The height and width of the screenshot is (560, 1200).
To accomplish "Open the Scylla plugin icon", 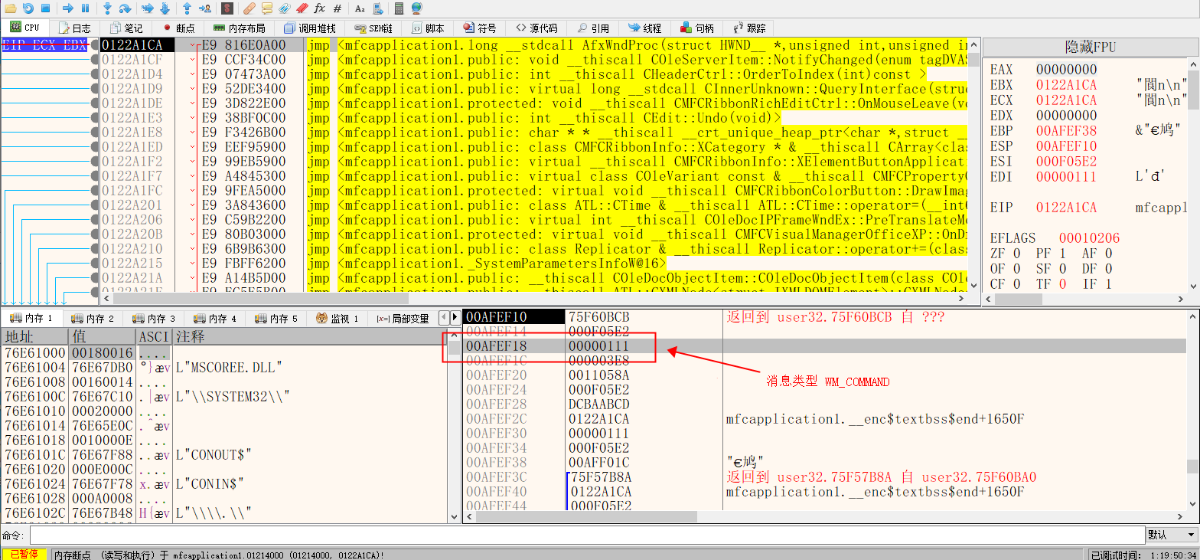I will [227, 8].
